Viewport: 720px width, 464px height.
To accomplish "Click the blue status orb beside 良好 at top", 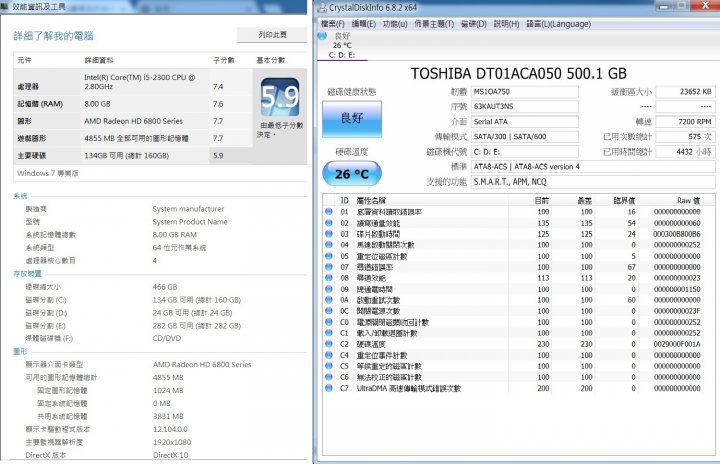I will 322,36.
